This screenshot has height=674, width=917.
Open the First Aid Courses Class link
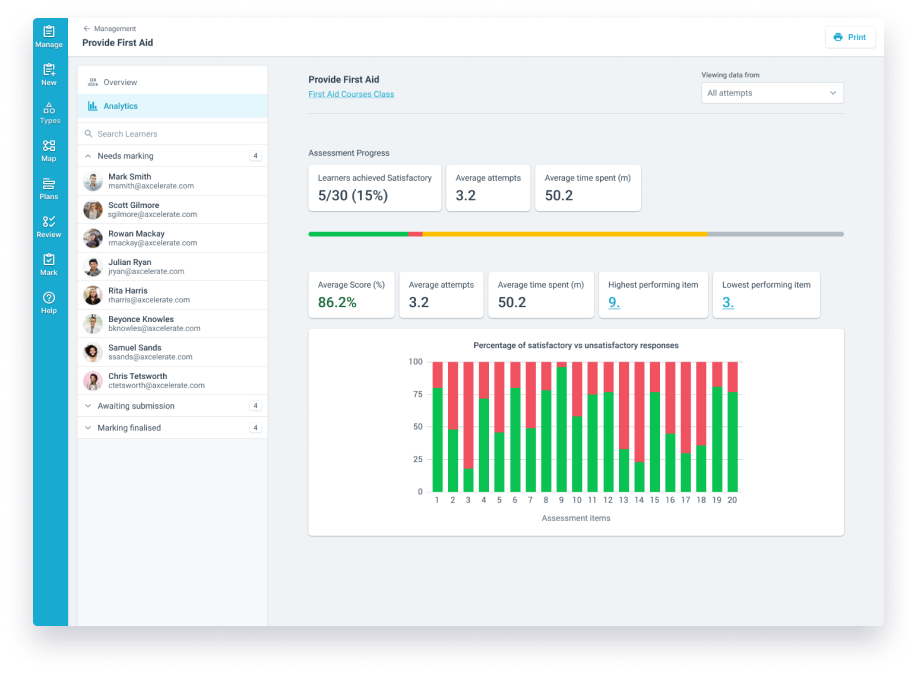pos(351,94)
